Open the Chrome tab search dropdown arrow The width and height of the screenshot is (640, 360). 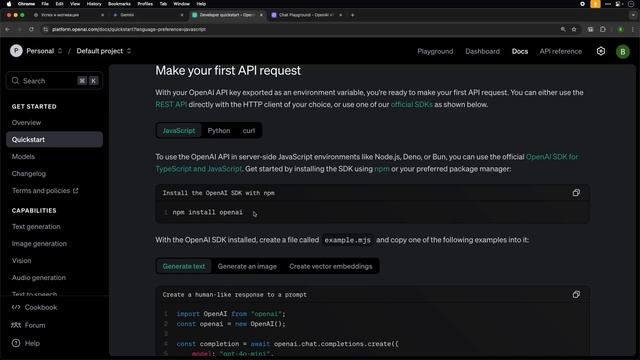633,15
